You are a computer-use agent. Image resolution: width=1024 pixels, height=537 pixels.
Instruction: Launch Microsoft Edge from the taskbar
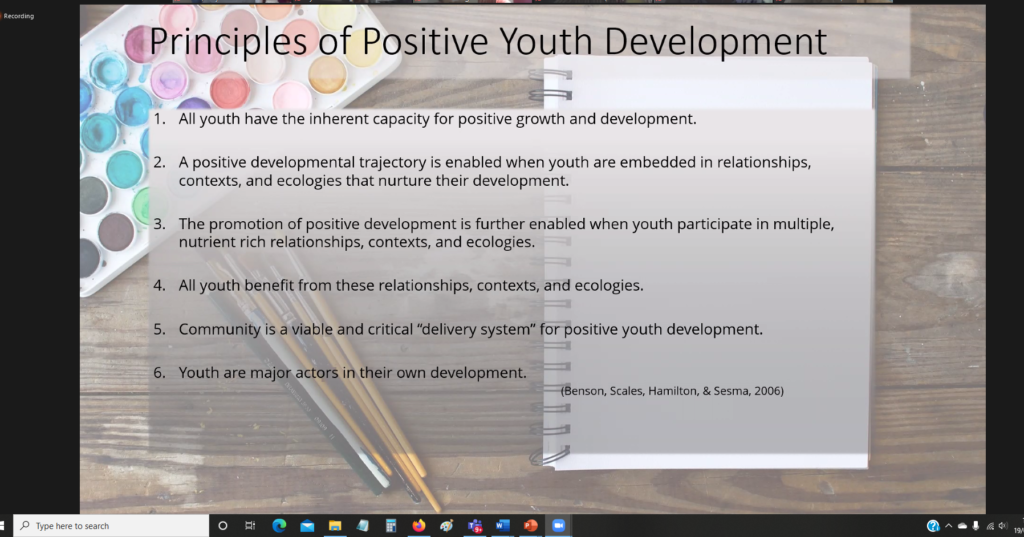[x=279, y=525]
